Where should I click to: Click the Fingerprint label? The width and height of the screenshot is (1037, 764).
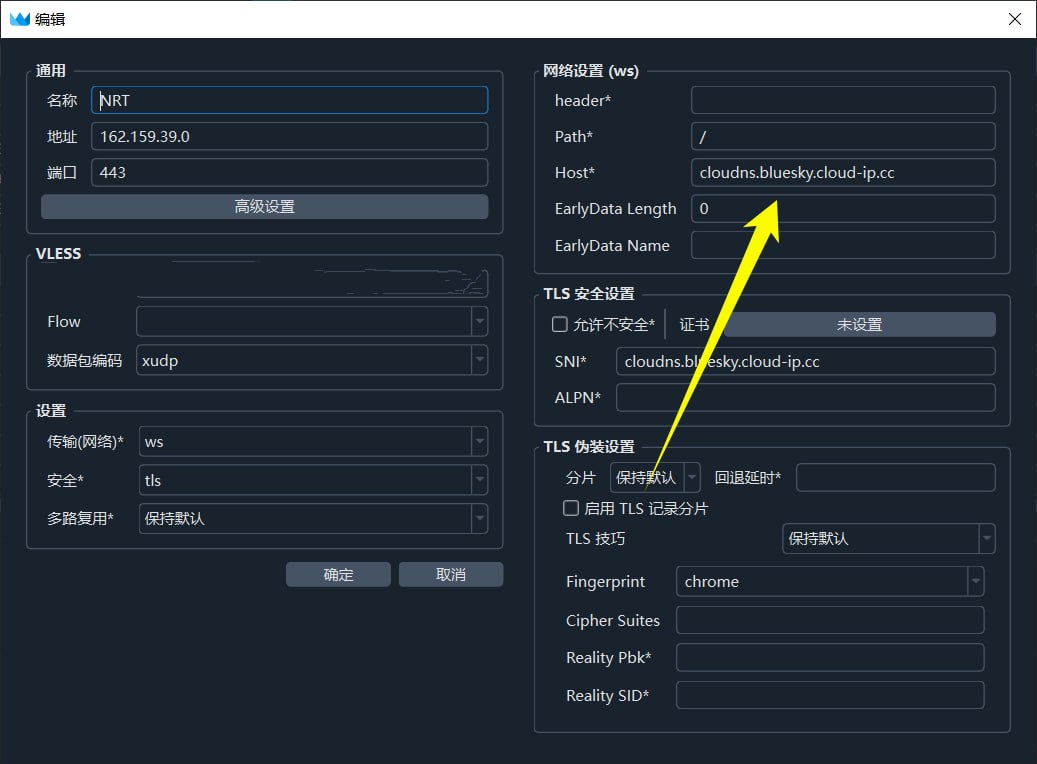(x=605, y=582)
